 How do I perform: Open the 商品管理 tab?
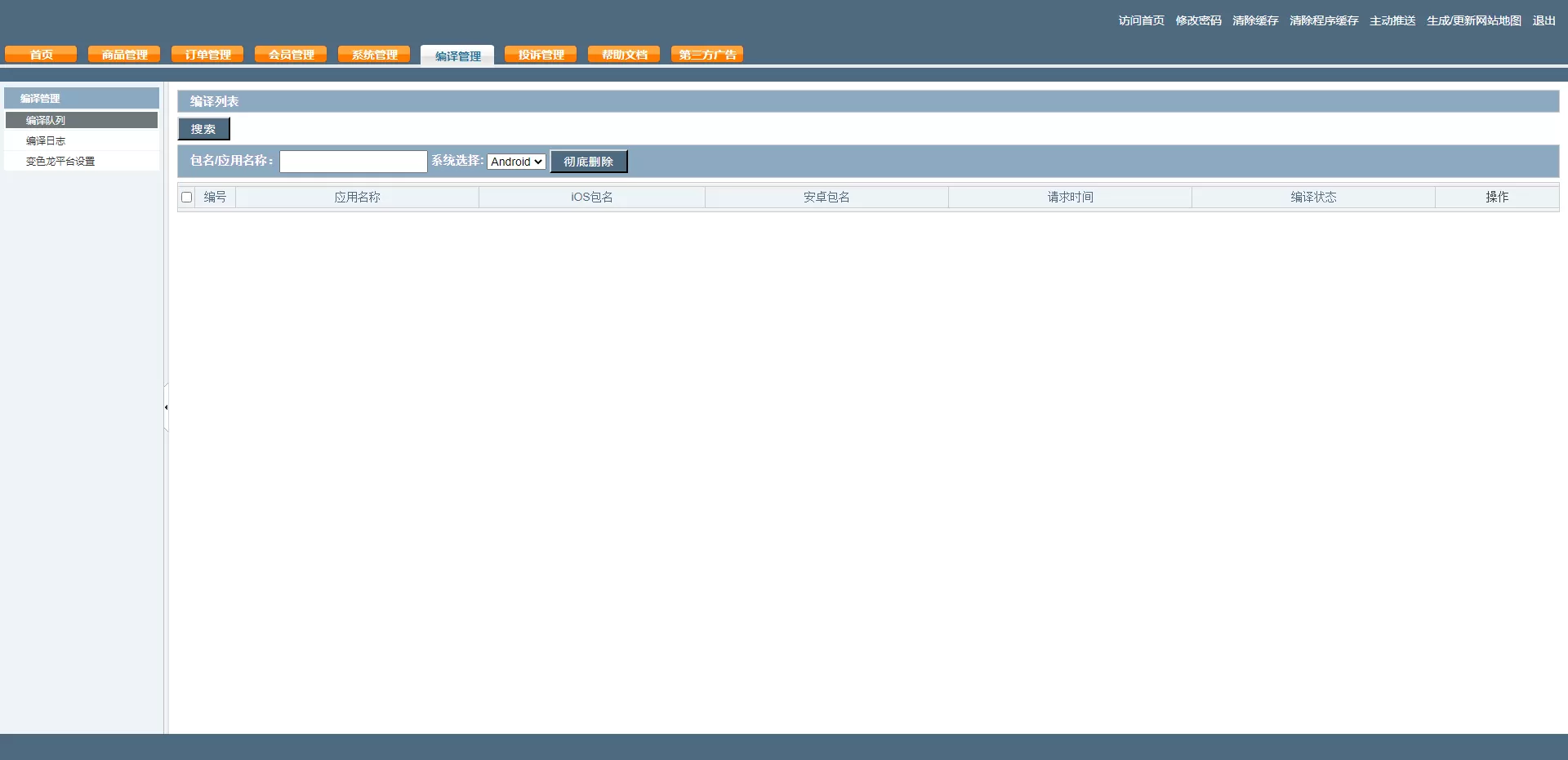pyautogui.click(x=124, y=55)
